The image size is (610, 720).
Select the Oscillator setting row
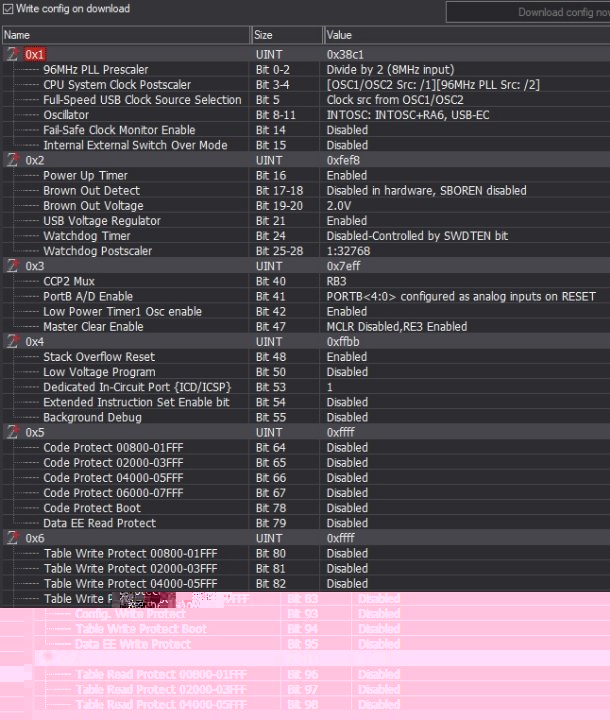[x=306, y=115]
